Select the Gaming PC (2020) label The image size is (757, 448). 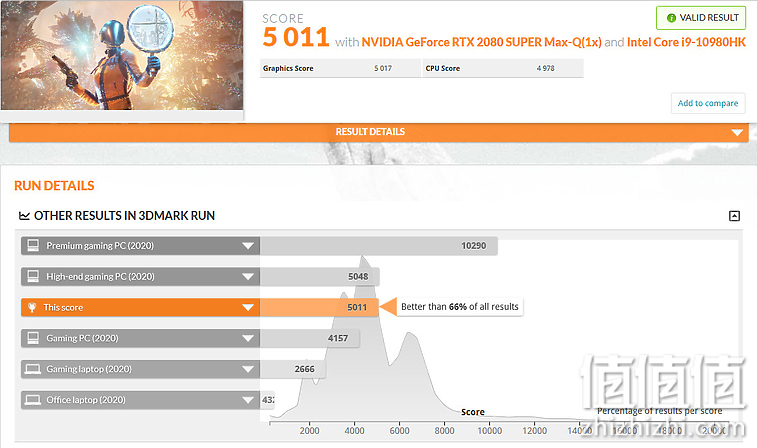click(x=82, y=338)
